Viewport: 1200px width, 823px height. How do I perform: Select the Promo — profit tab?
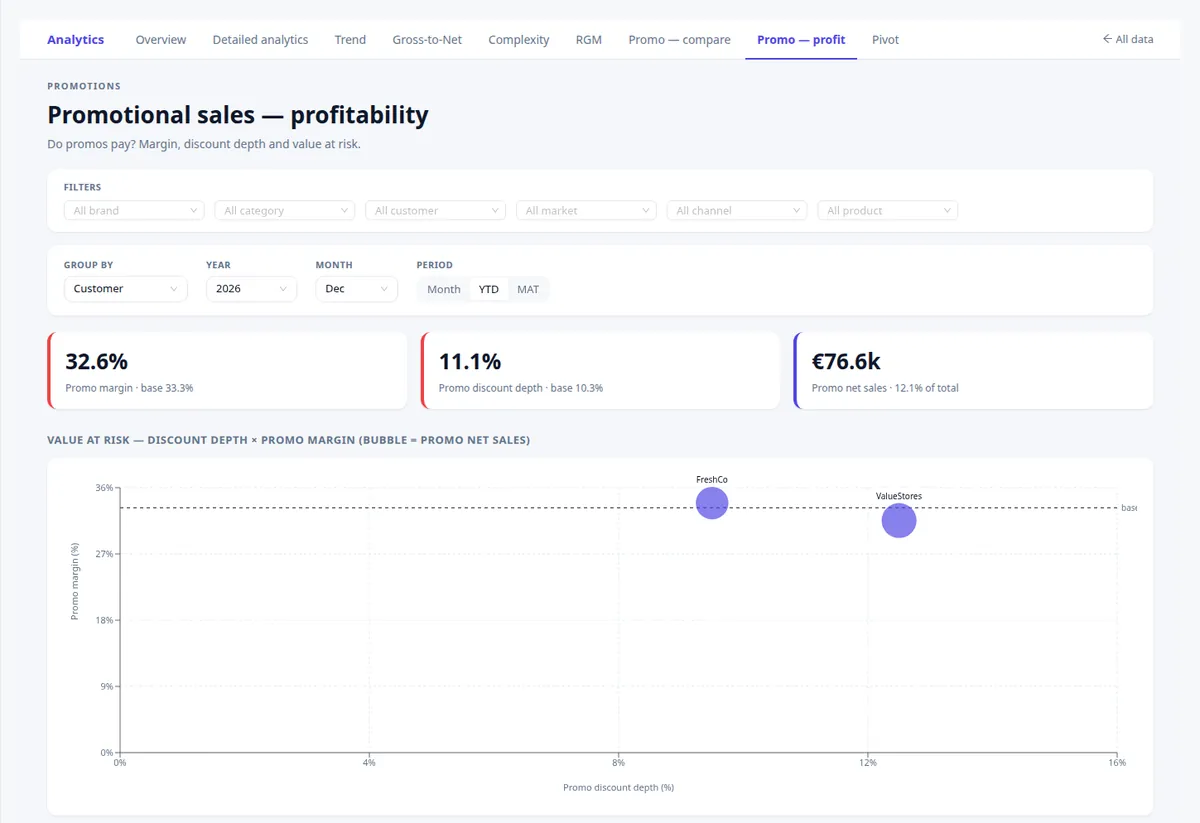pyautogui.click(x=801, y=39)
